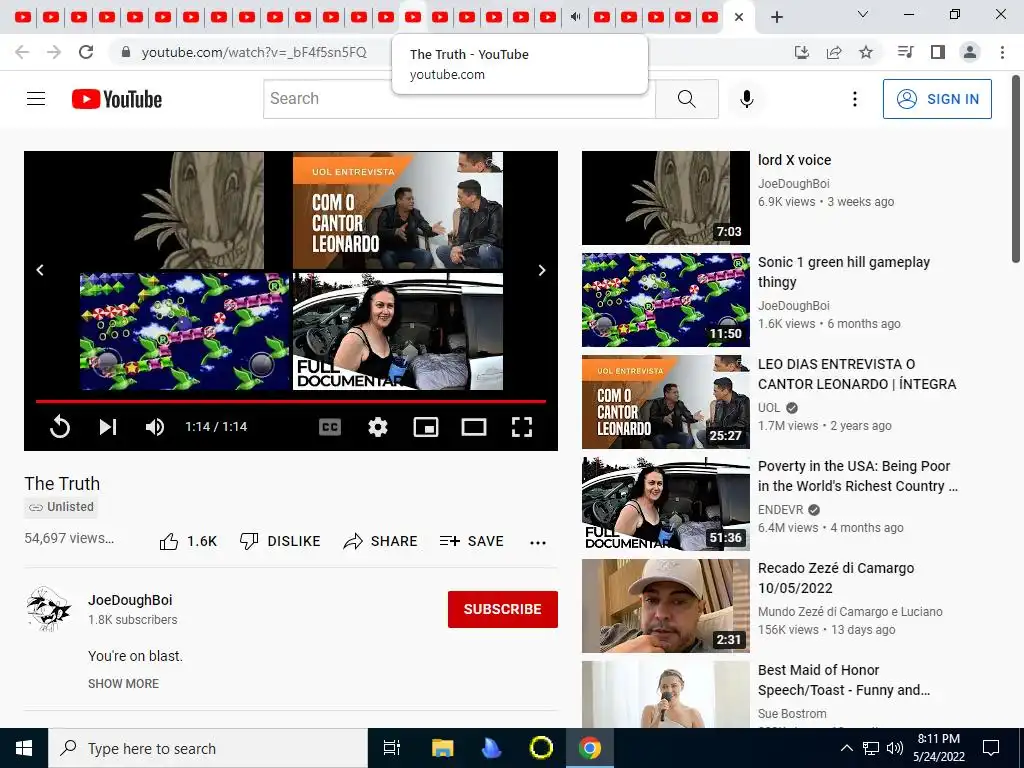Click the address bar URL
1024x768 pixels.
click(254, 52)
